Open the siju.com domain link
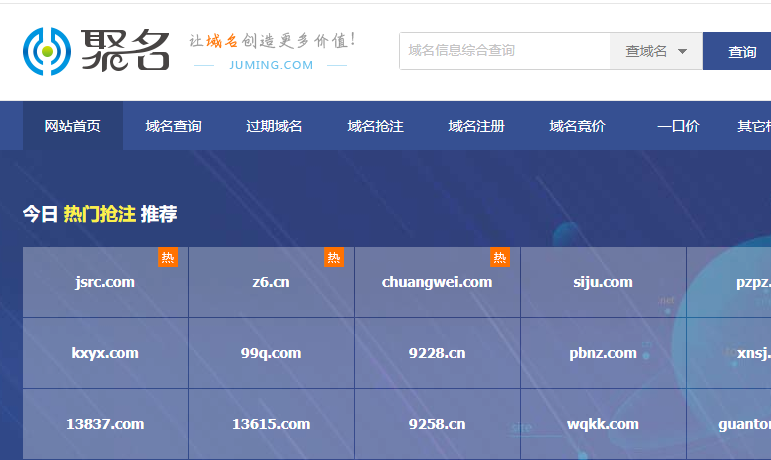Screen dimensions: 771x460 (603, 282)
